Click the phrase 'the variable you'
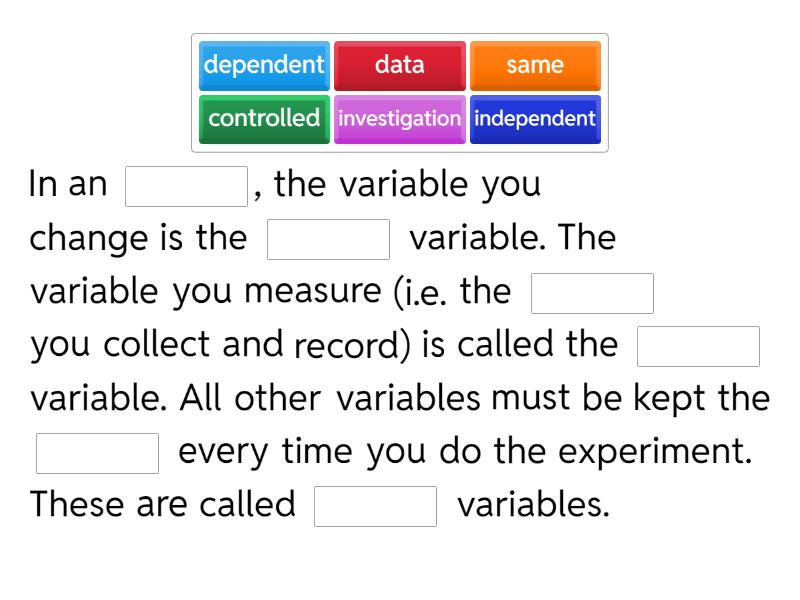800x600 pixels. 407,185
